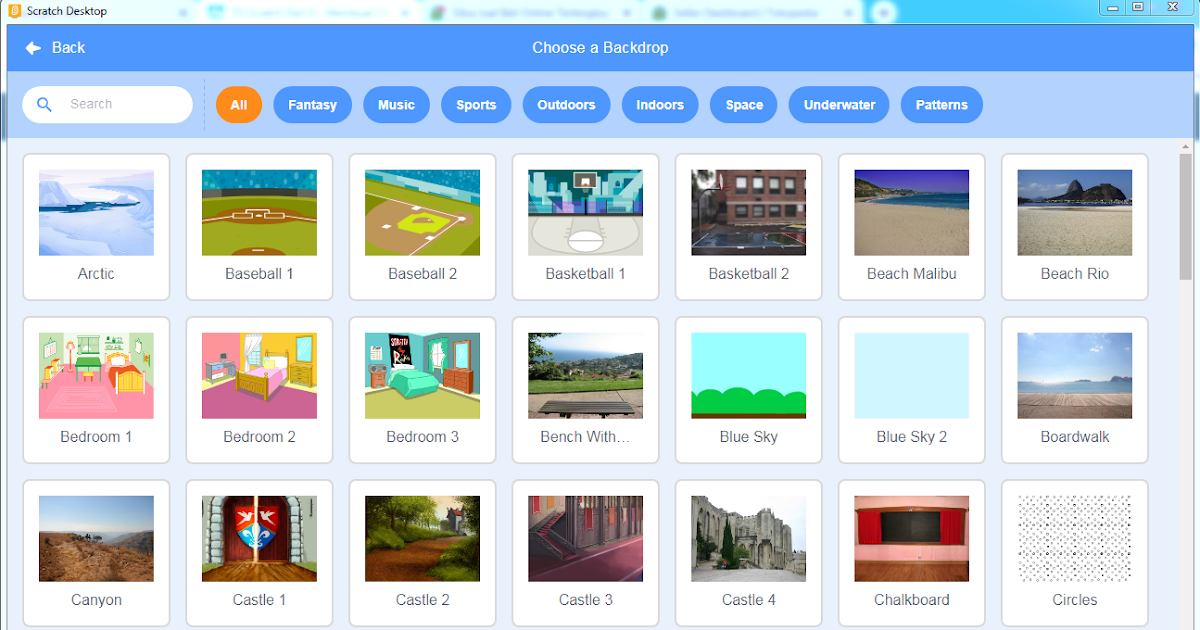
Task: Click the Scratch logo in the title bar
Action: [11, 8]
